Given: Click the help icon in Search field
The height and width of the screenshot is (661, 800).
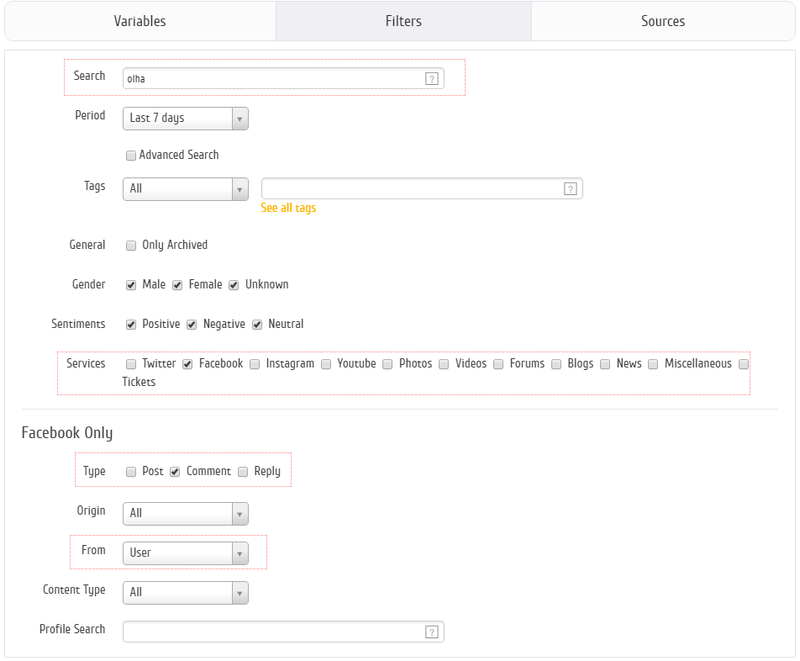Looking at the screenshot, I should [x=432, y=78].
